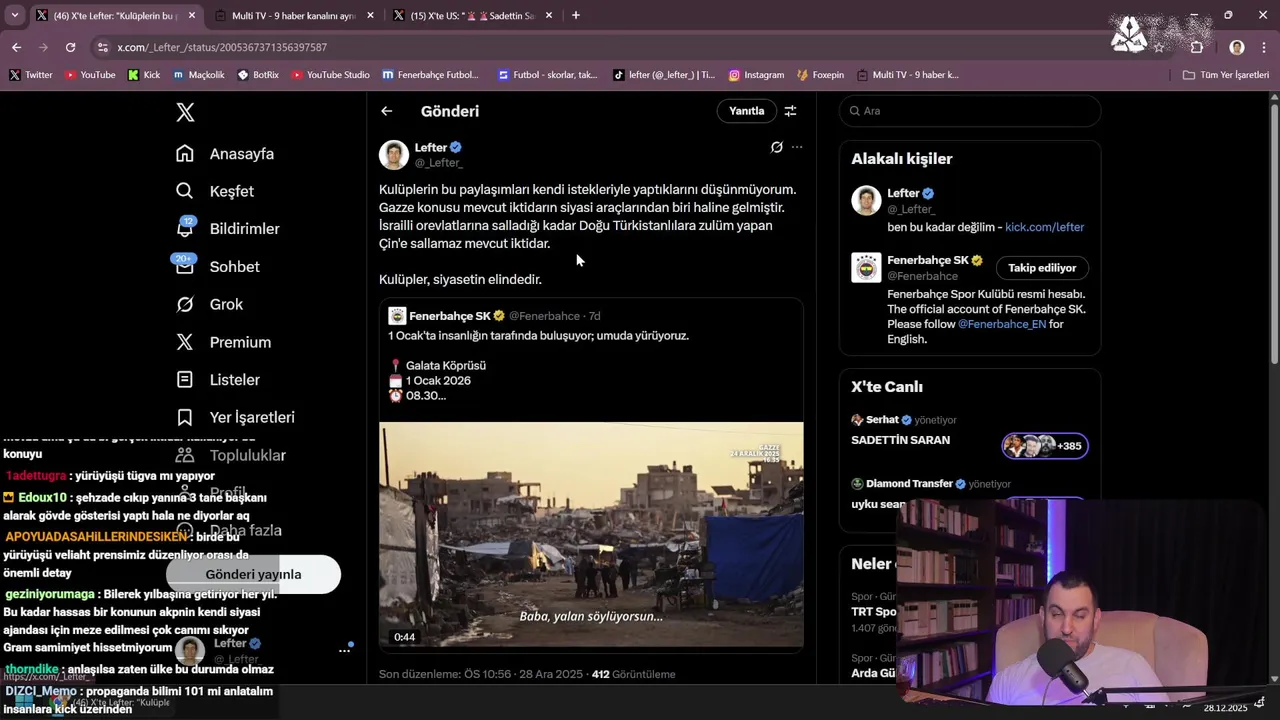1280x720 pixels.
Task: Open Kick bookmark
Action: (144, 75)
